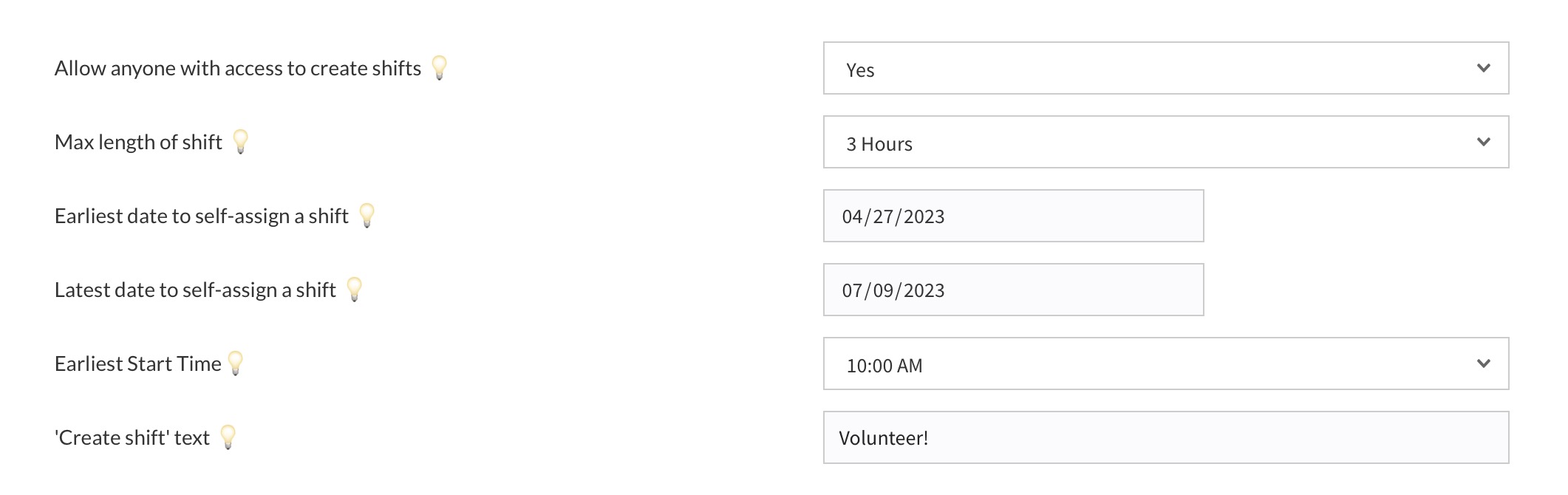Viewport: 1568px width, 495px height.
Task: Click the lightbulb next to Latest date to self-assign
Action: 355,289
